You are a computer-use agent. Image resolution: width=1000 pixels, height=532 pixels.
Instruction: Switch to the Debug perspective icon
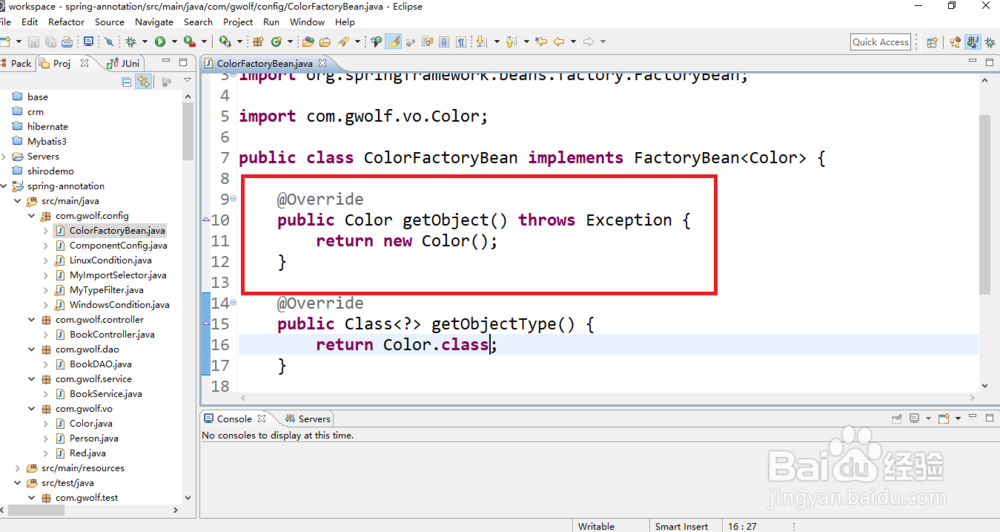point(990,42)
